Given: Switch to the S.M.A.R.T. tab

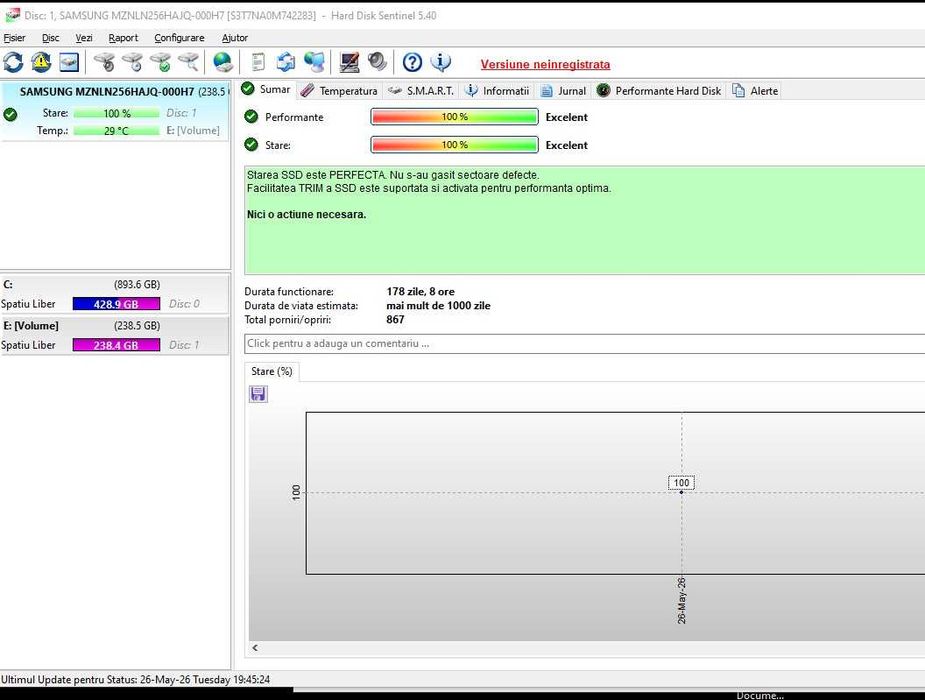Looking at the screenshot, I should [421, 91].
